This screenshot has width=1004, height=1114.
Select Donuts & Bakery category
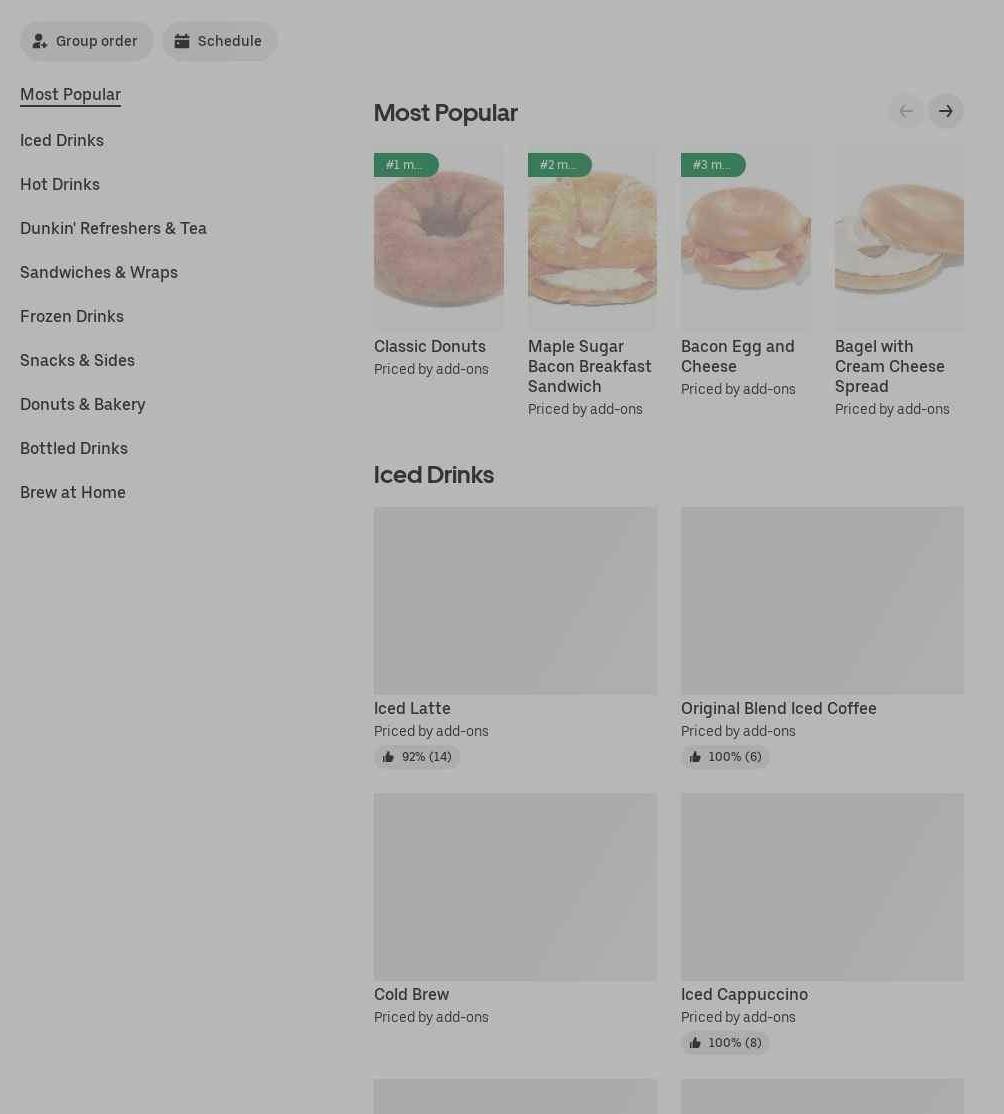click(x=82, y=405)
